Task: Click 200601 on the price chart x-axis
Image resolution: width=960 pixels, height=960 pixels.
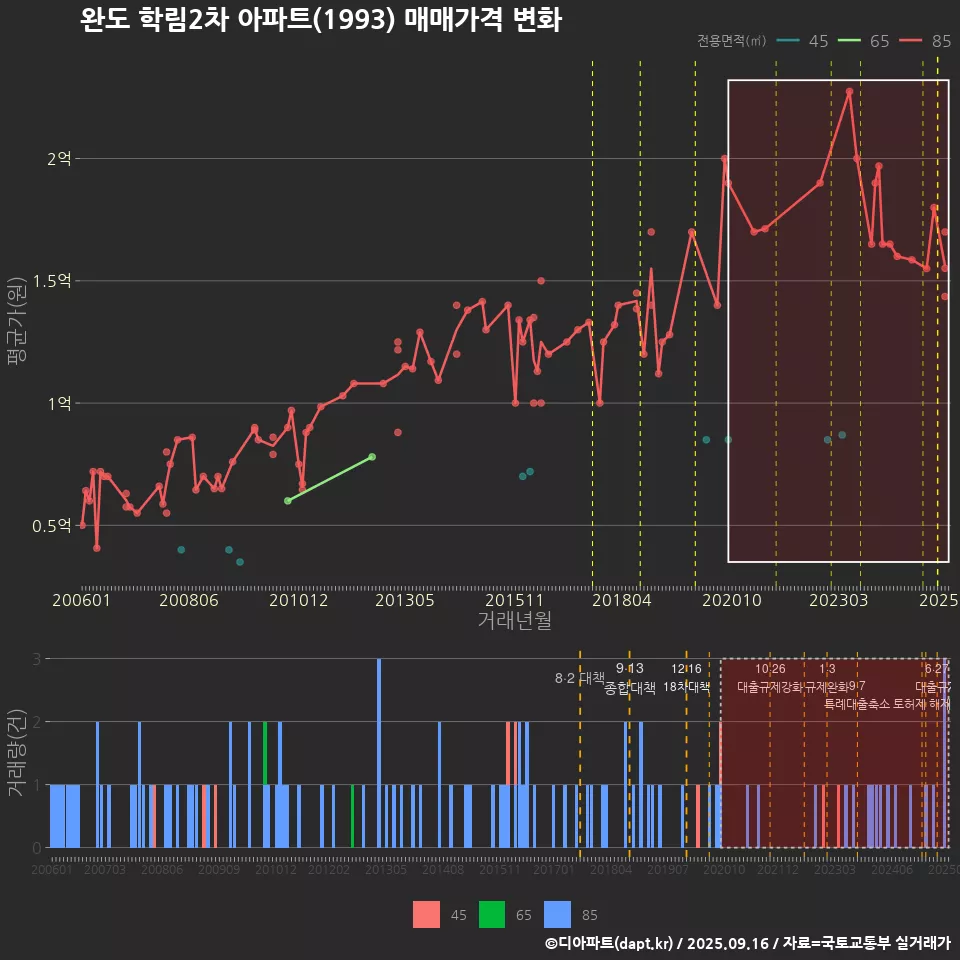Action: click(81, 600)
